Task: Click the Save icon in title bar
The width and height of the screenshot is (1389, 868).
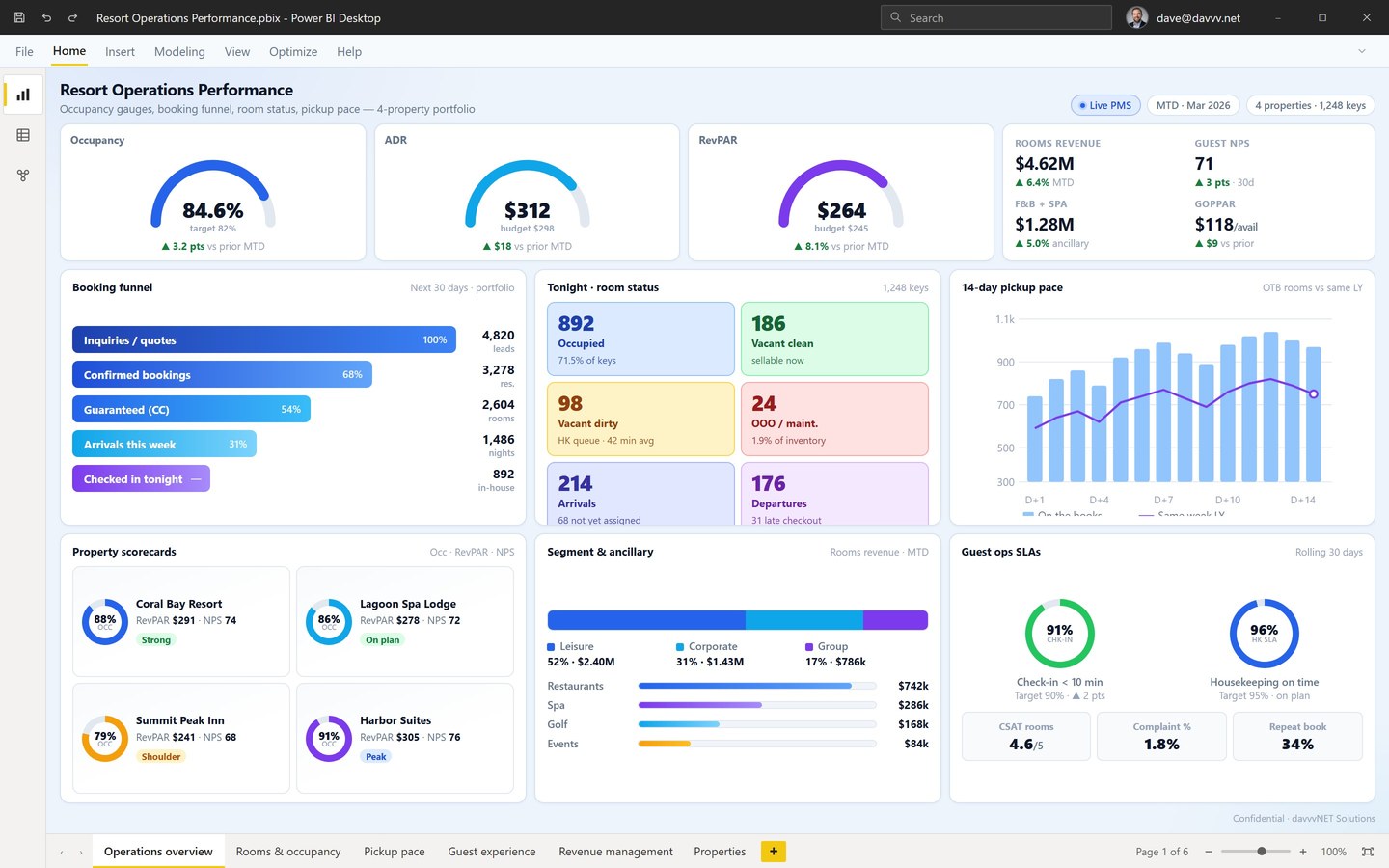Action: tap(19, 17)
